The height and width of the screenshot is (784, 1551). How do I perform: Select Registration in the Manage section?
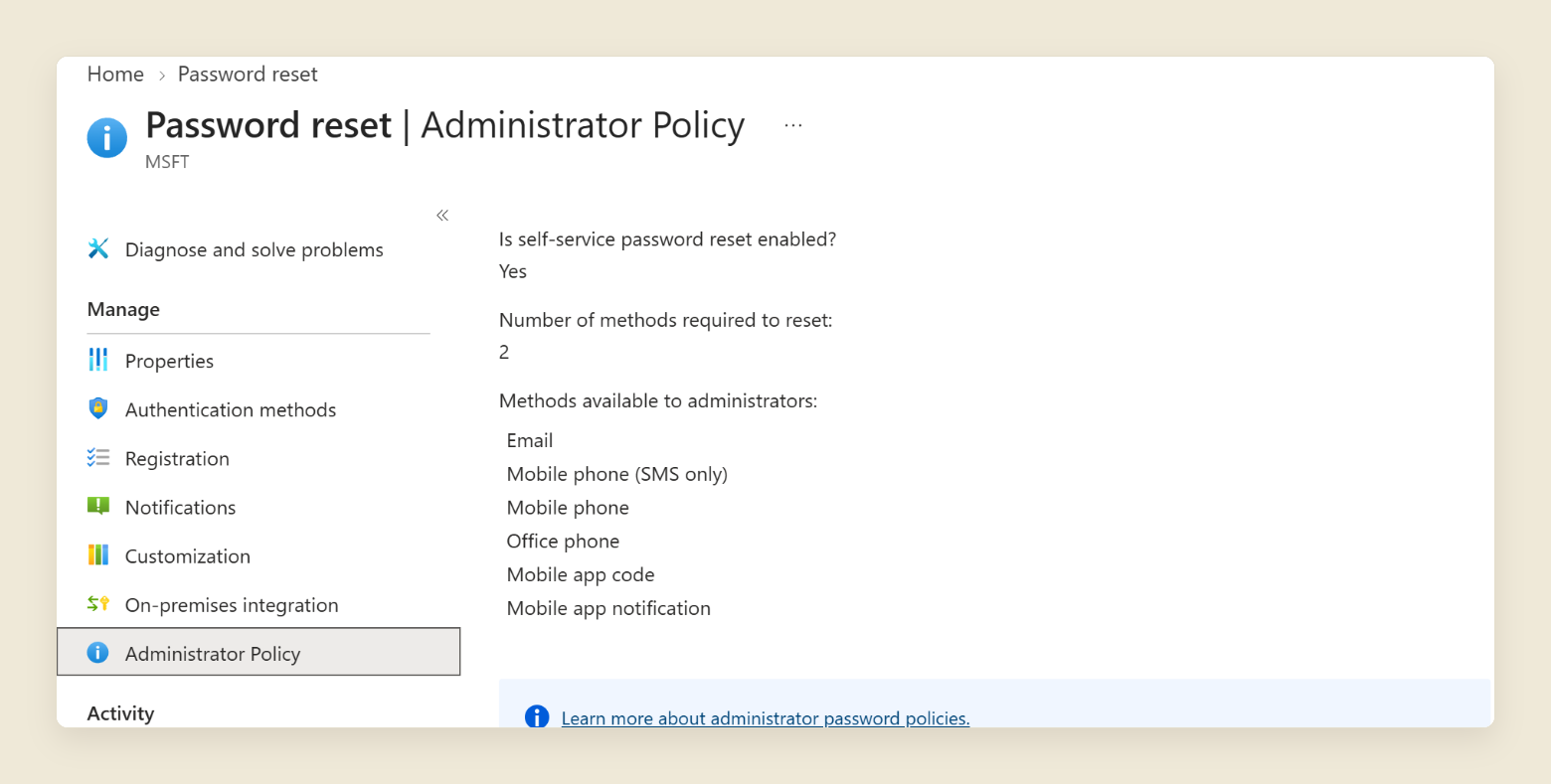177,458
